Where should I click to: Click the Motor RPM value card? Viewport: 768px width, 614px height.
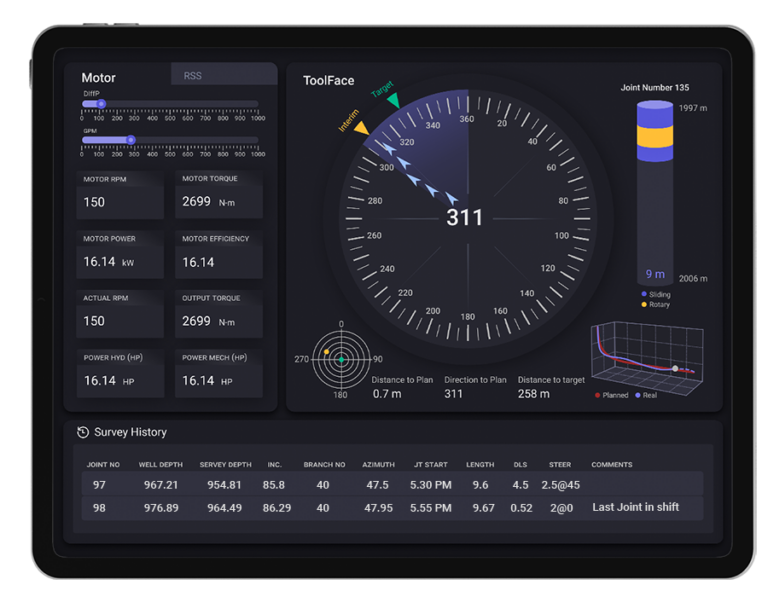121,195
